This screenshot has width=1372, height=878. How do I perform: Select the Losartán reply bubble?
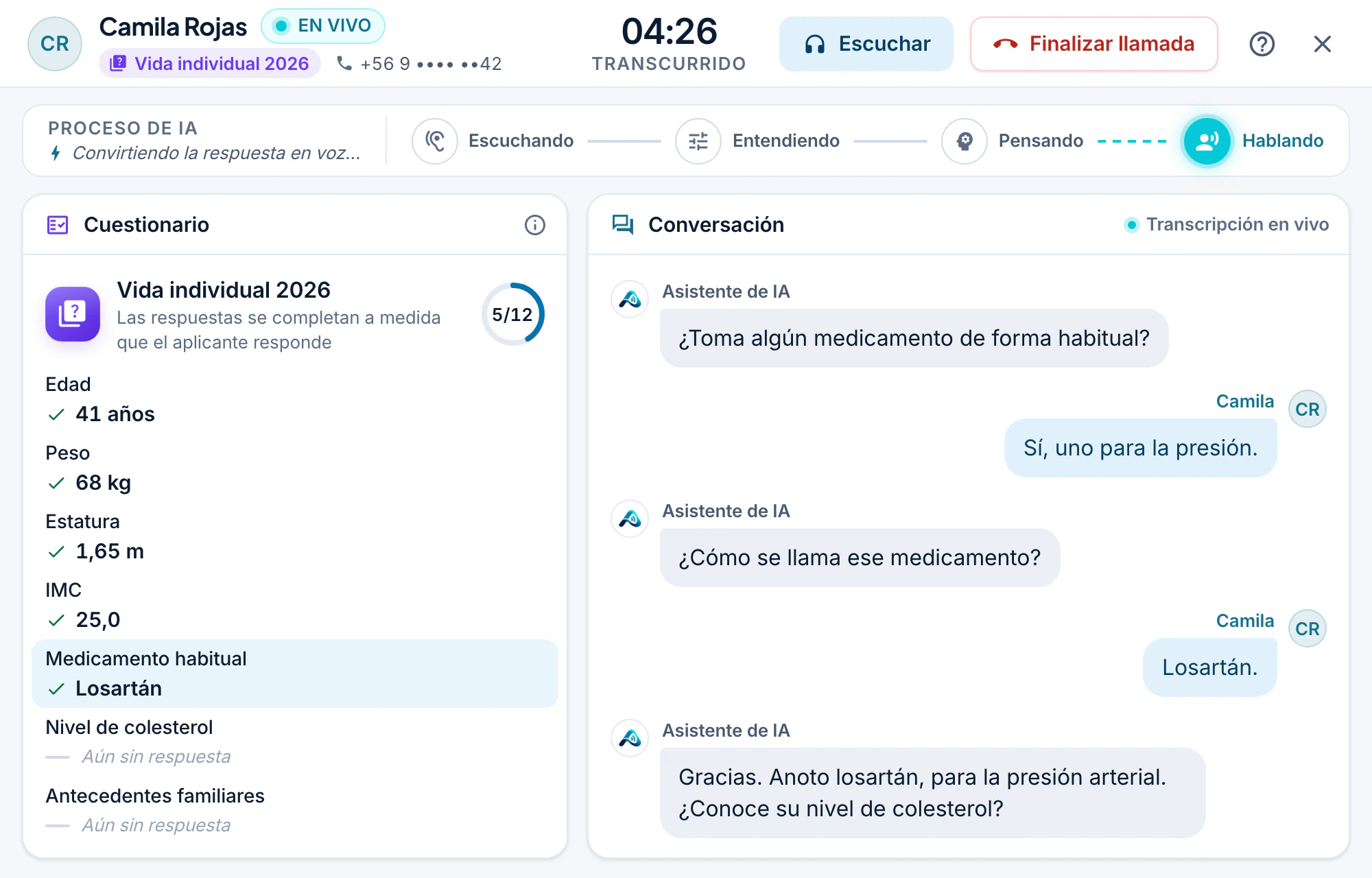(x=1209, y=667)
